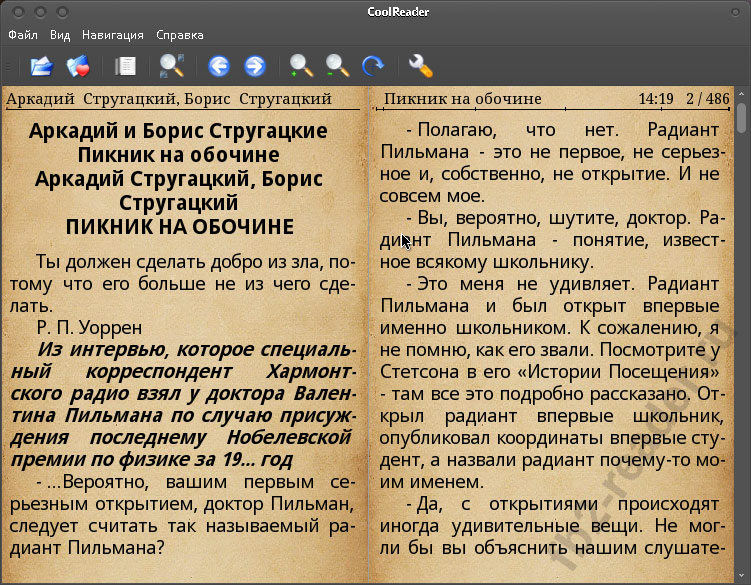Zoom in using the plus magnifier

301,67
